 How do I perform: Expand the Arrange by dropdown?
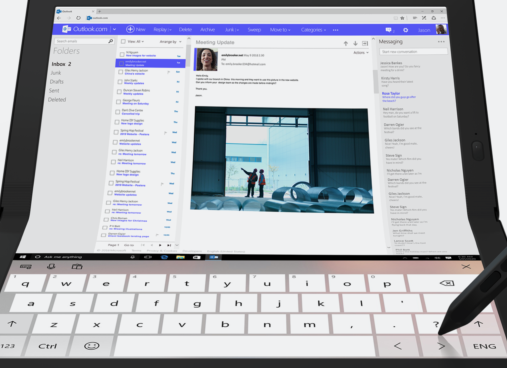click(170, 42)
